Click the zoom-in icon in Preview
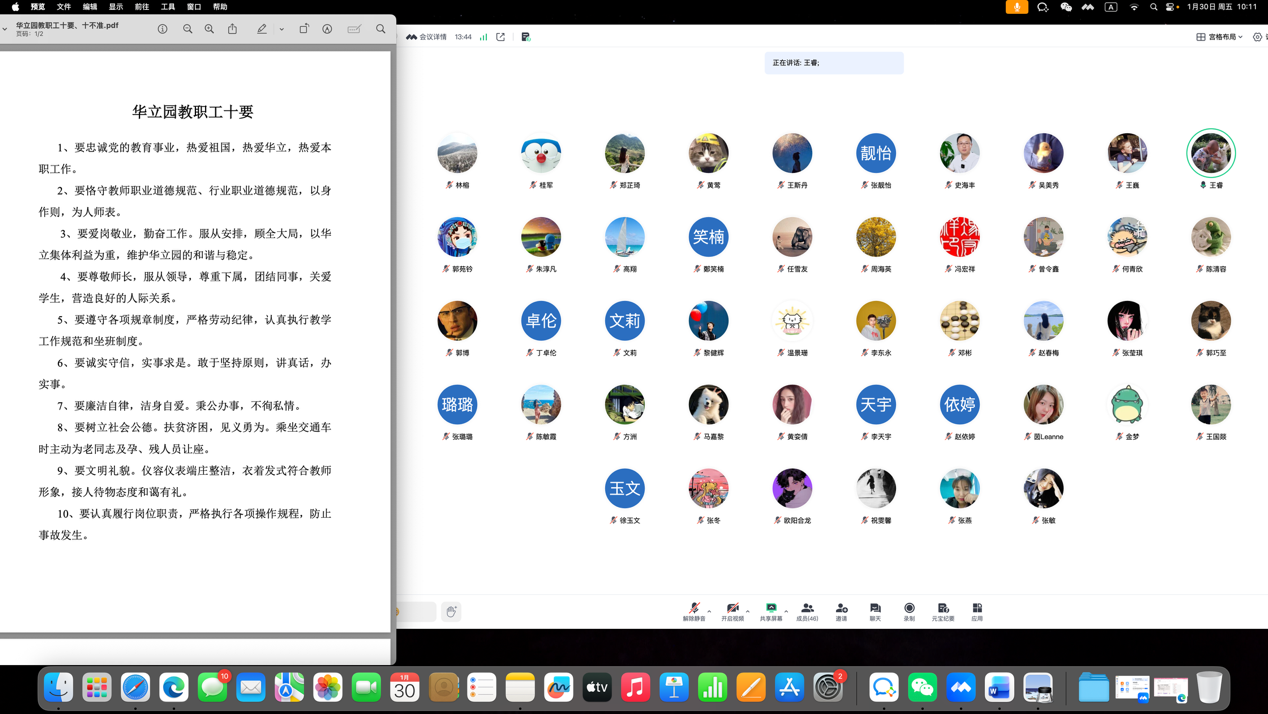 click(x=208, y=29)
